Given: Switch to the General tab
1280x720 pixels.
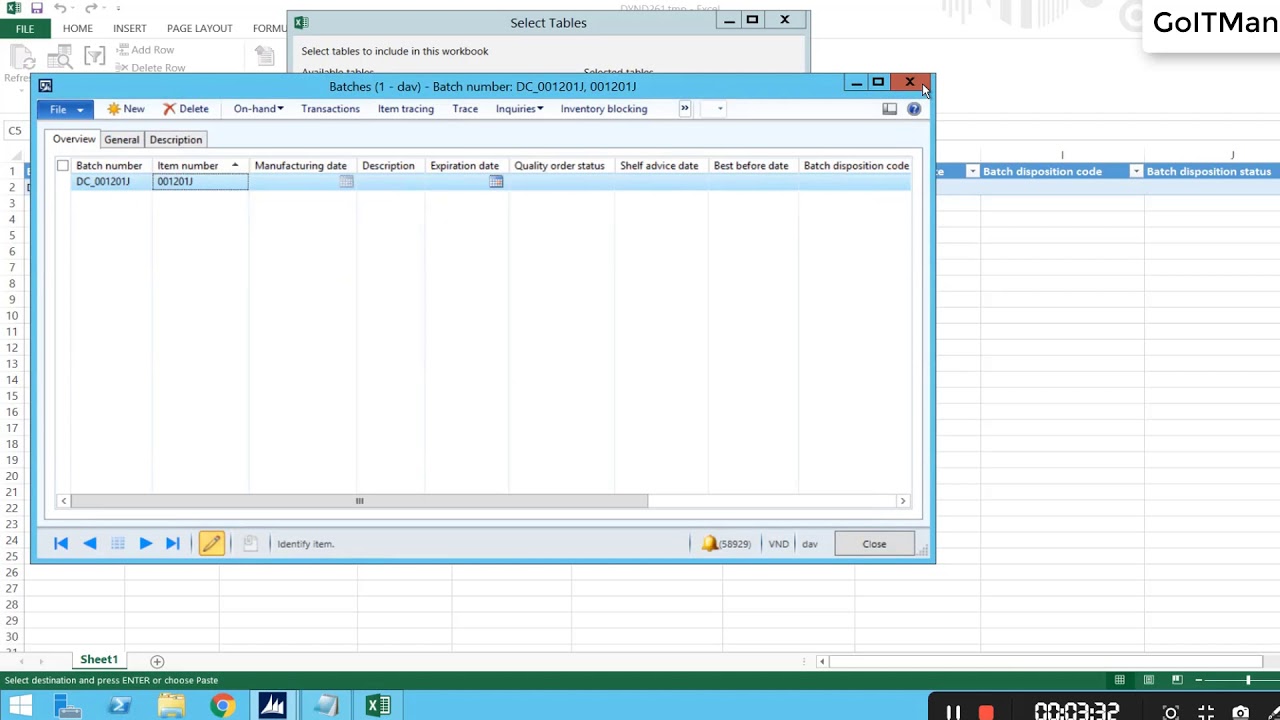Looking at the screenshot, I should coord(122,140).
